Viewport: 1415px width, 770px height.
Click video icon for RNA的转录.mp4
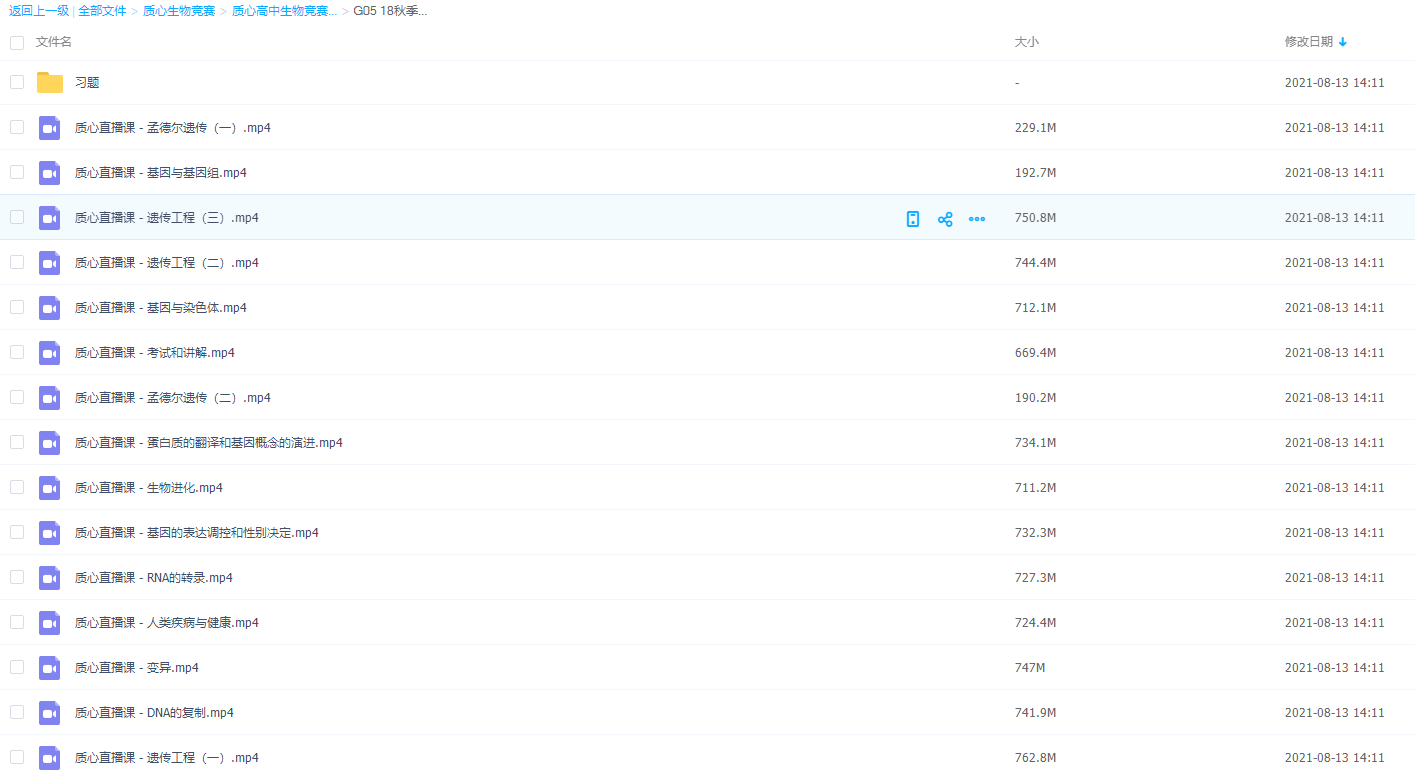pyautogui.click(x=50, y=578)
